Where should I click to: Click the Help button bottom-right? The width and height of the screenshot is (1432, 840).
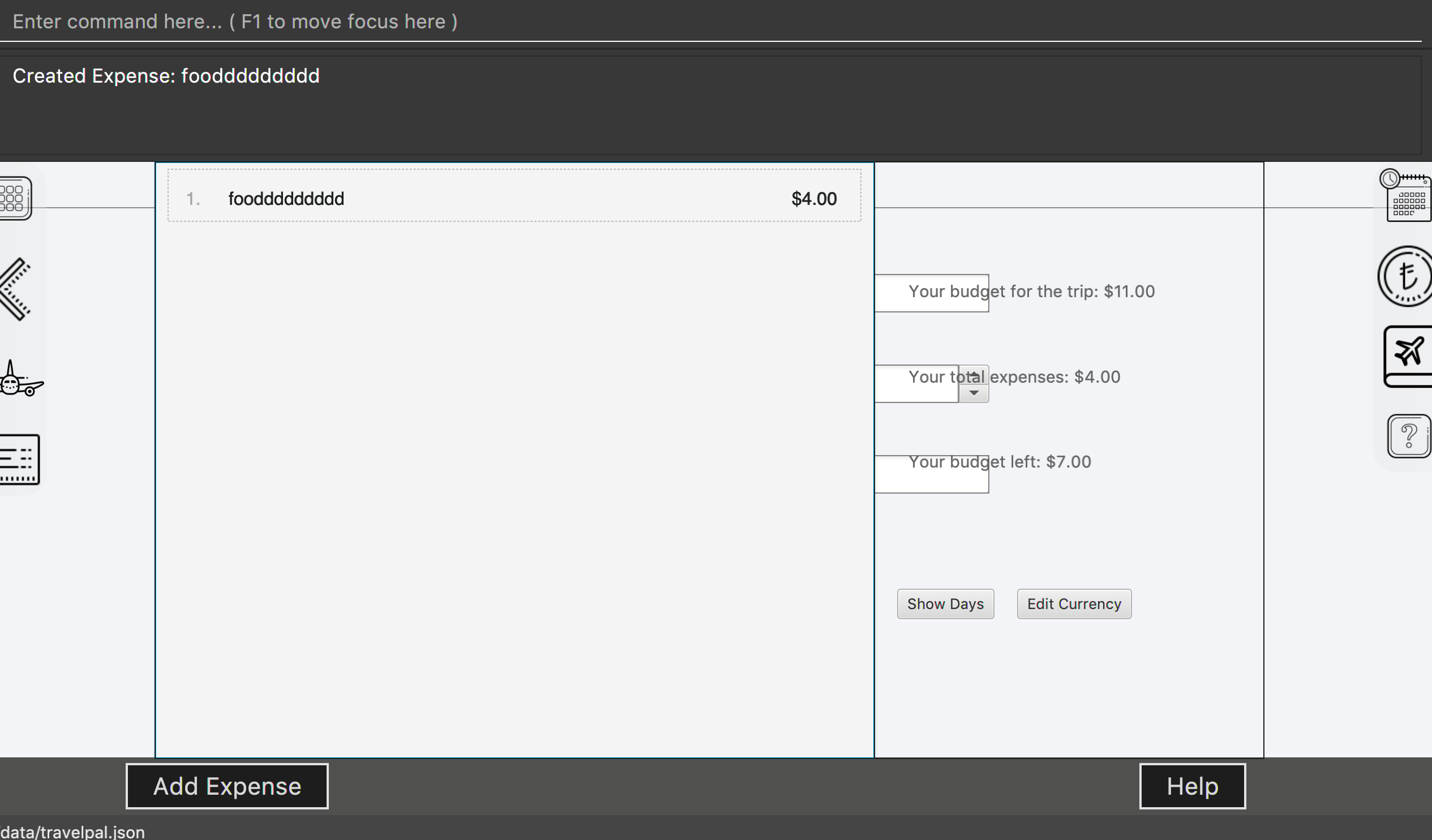click(x=1192, y=786)
